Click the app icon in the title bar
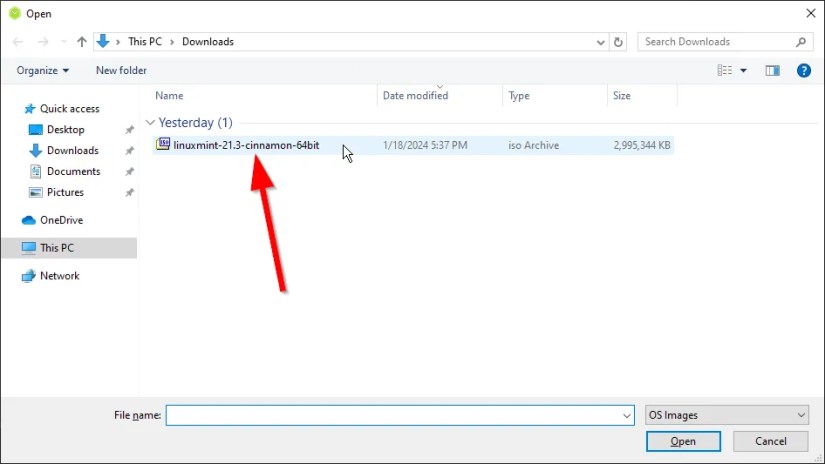Screen dimensions: 825x464 coord(15,13)
